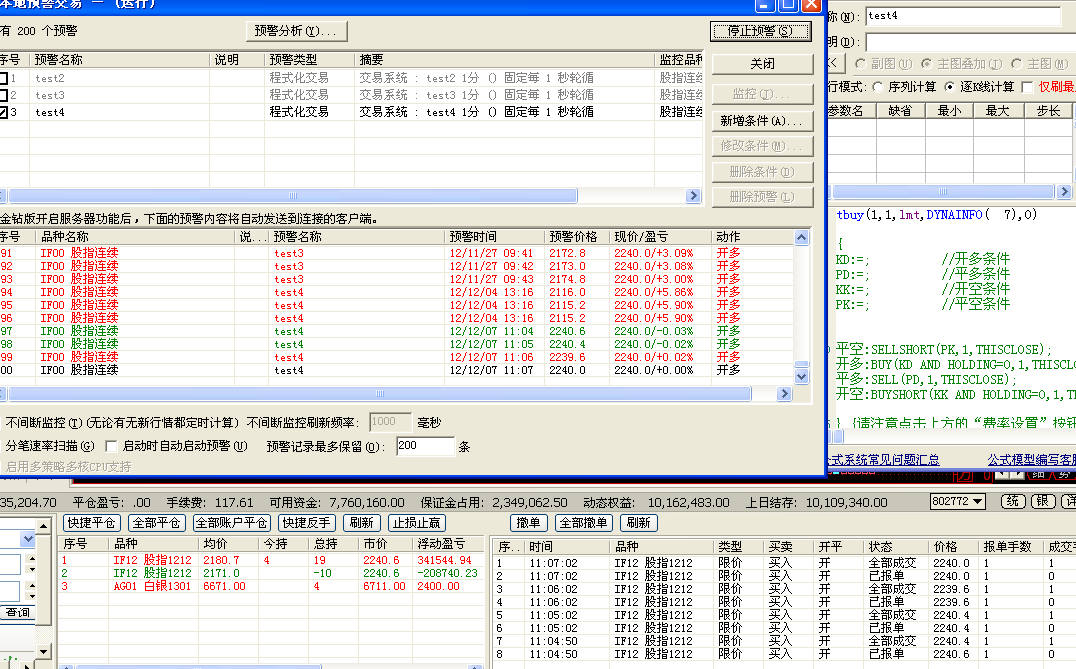Open 公式模型编写 link

pyautogui.click(x=1031, y=460)
